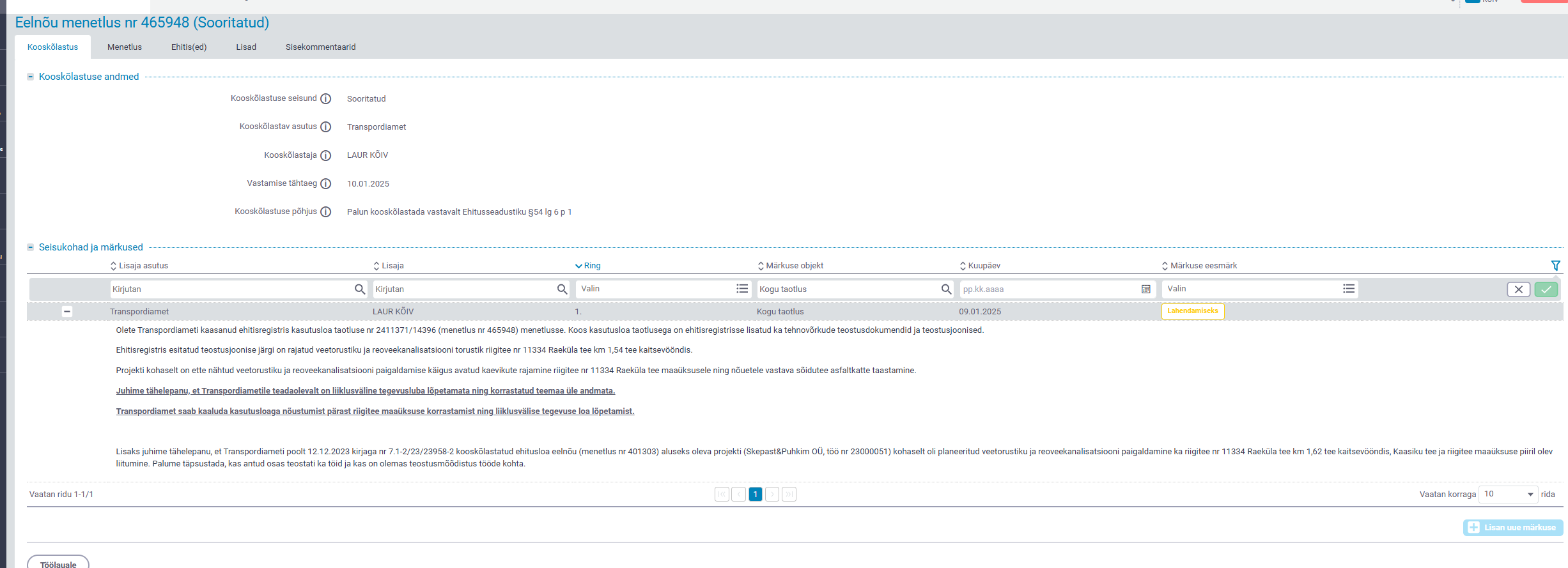Select page 1 in pagination

755,494
